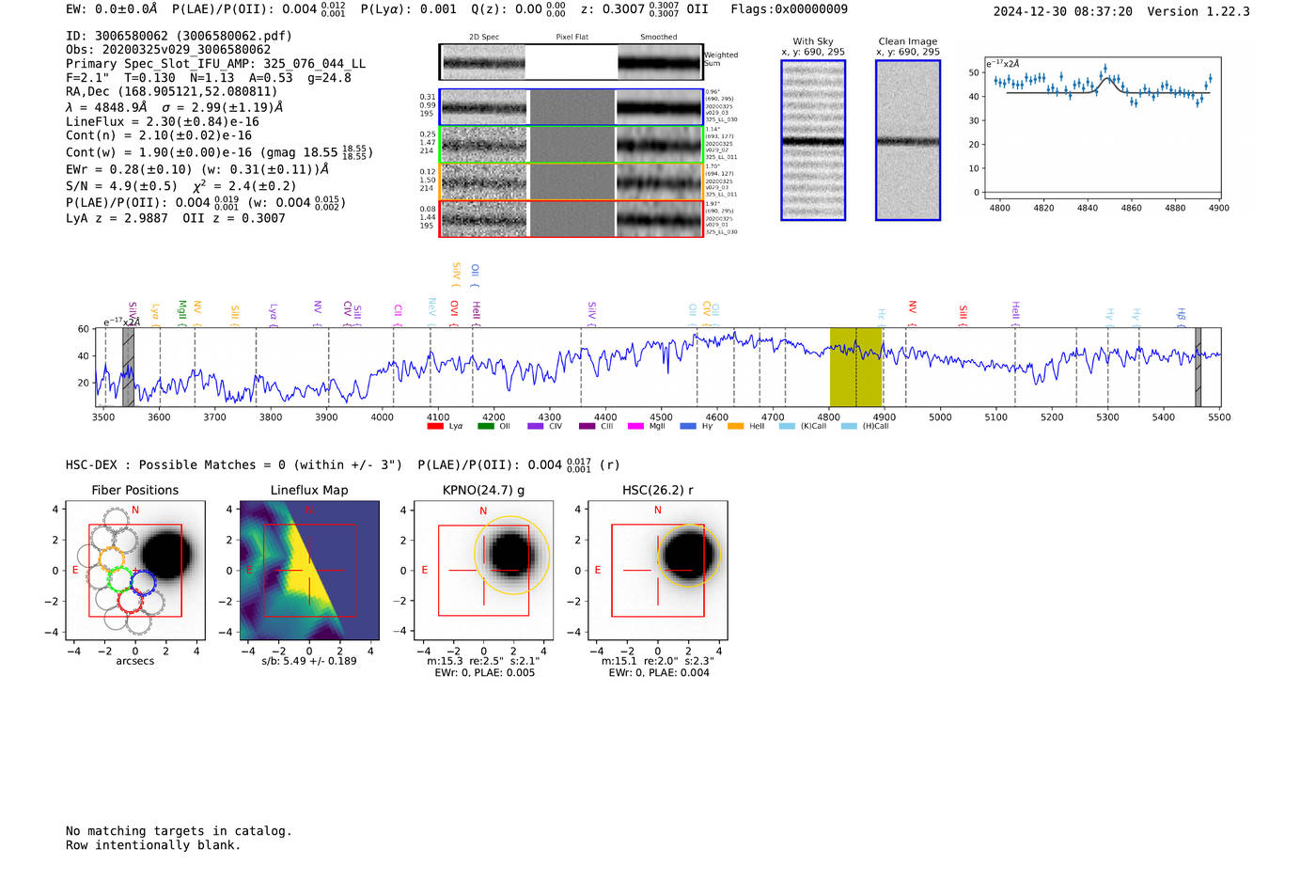Click the green-framed pixel flat cutout
Screen dimensions: 1316x896
coord(572,145)
